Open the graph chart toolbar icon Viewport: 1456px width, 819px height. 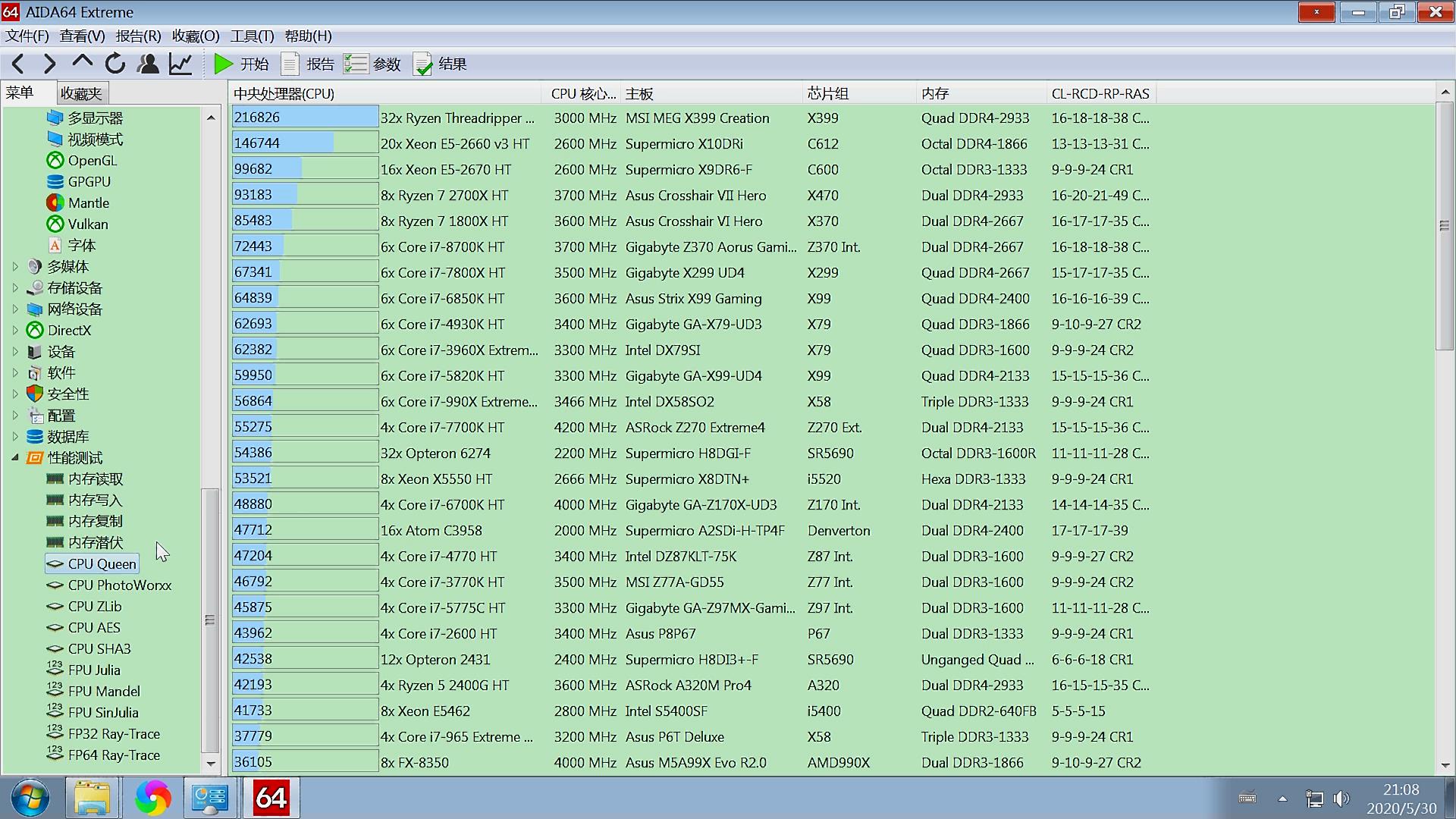pyautogui.click(x=180, y=64)
